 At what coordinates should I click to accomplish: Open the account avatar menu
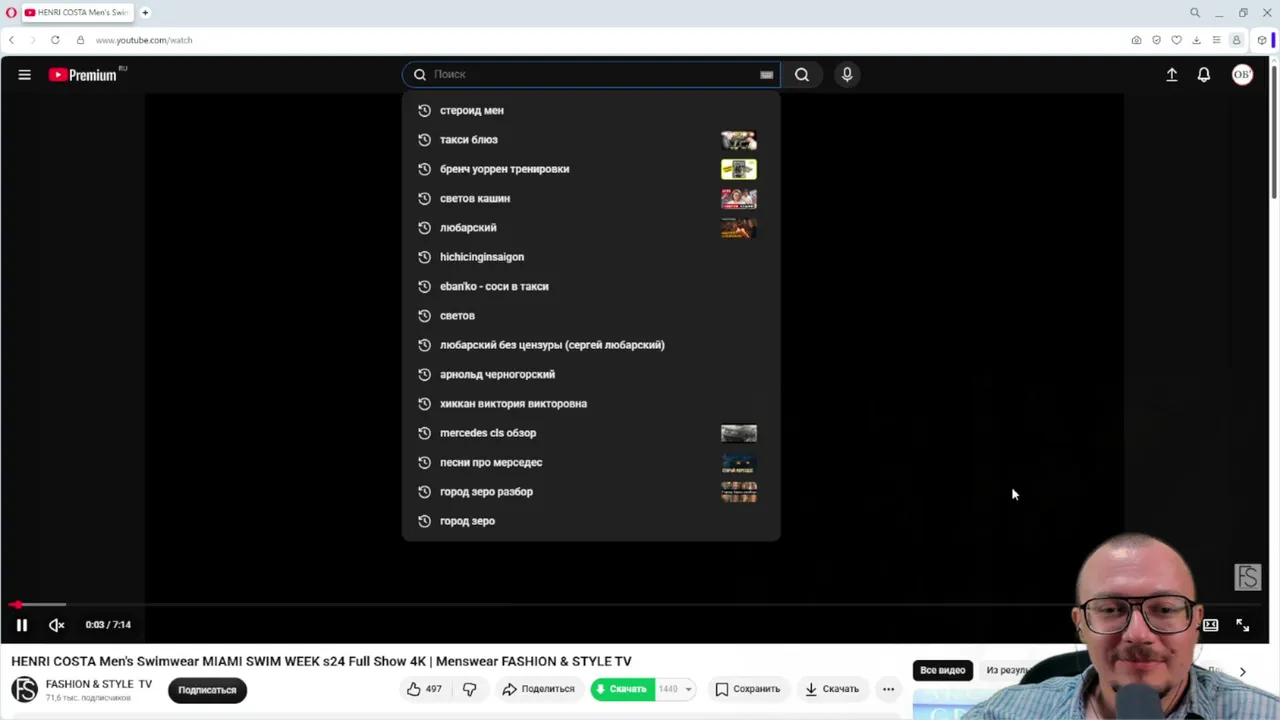click(x=1242, y=74)
